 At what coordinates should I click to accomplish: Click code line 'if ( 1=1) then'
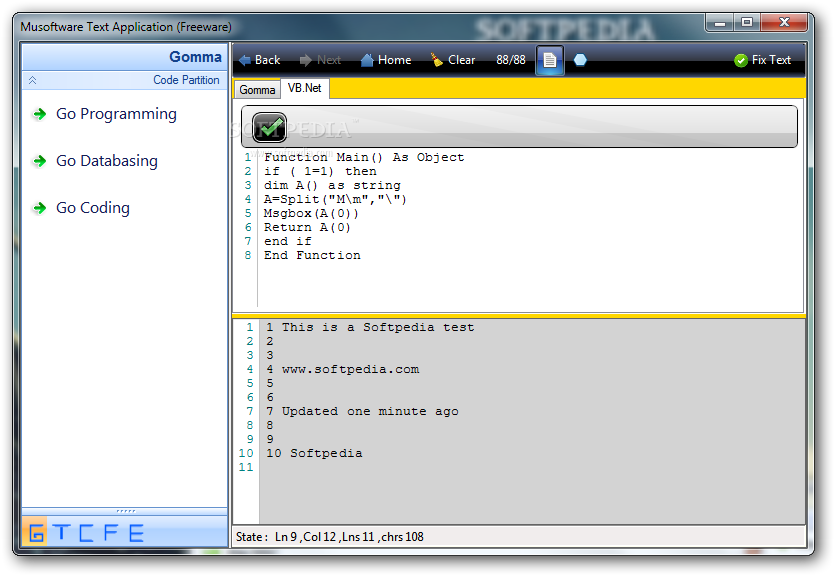pyautogui.click(x=320, y=171)
